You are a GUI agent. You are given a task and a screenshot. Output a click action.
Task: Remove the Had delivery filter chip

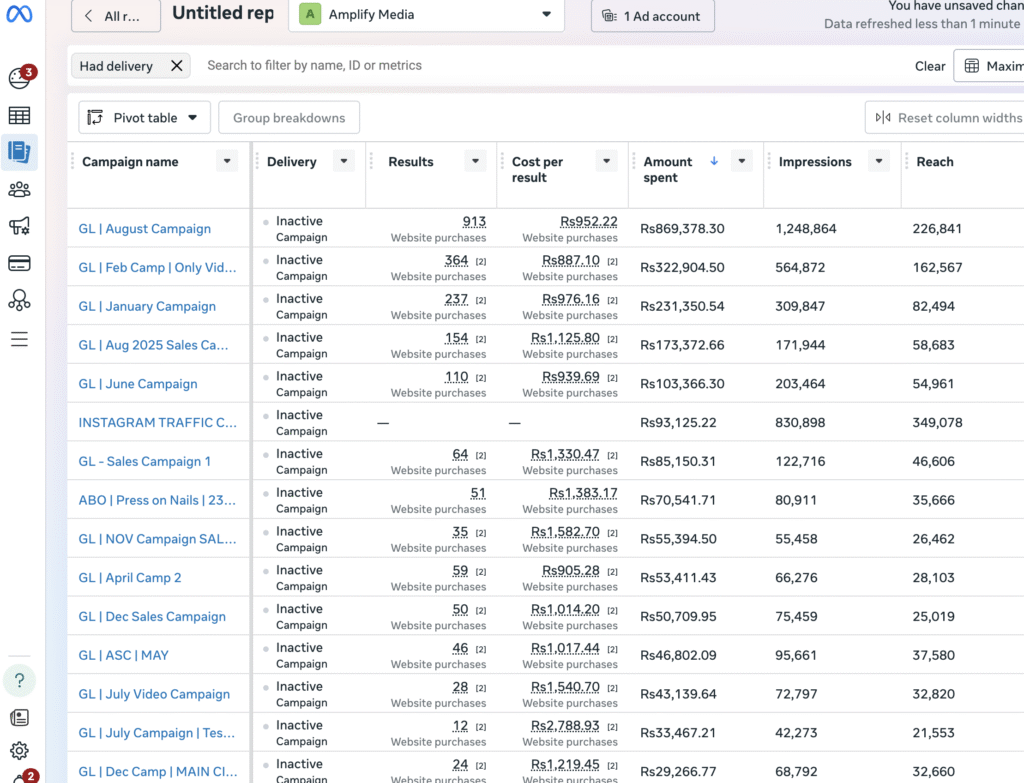point(177,66)
